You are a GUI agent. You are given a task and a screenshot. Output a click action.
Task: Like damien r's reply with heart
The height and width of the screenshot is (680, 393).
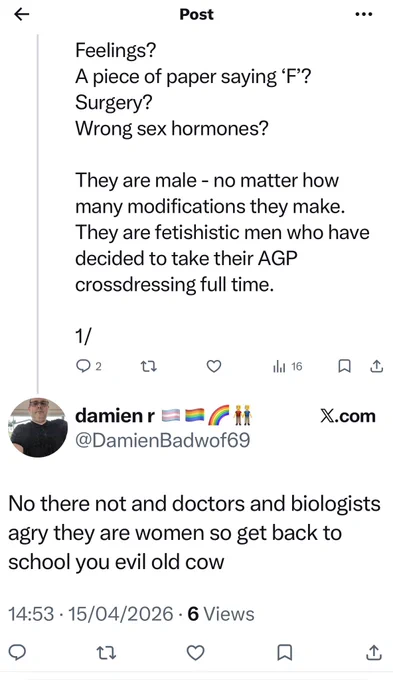[196, 652]
